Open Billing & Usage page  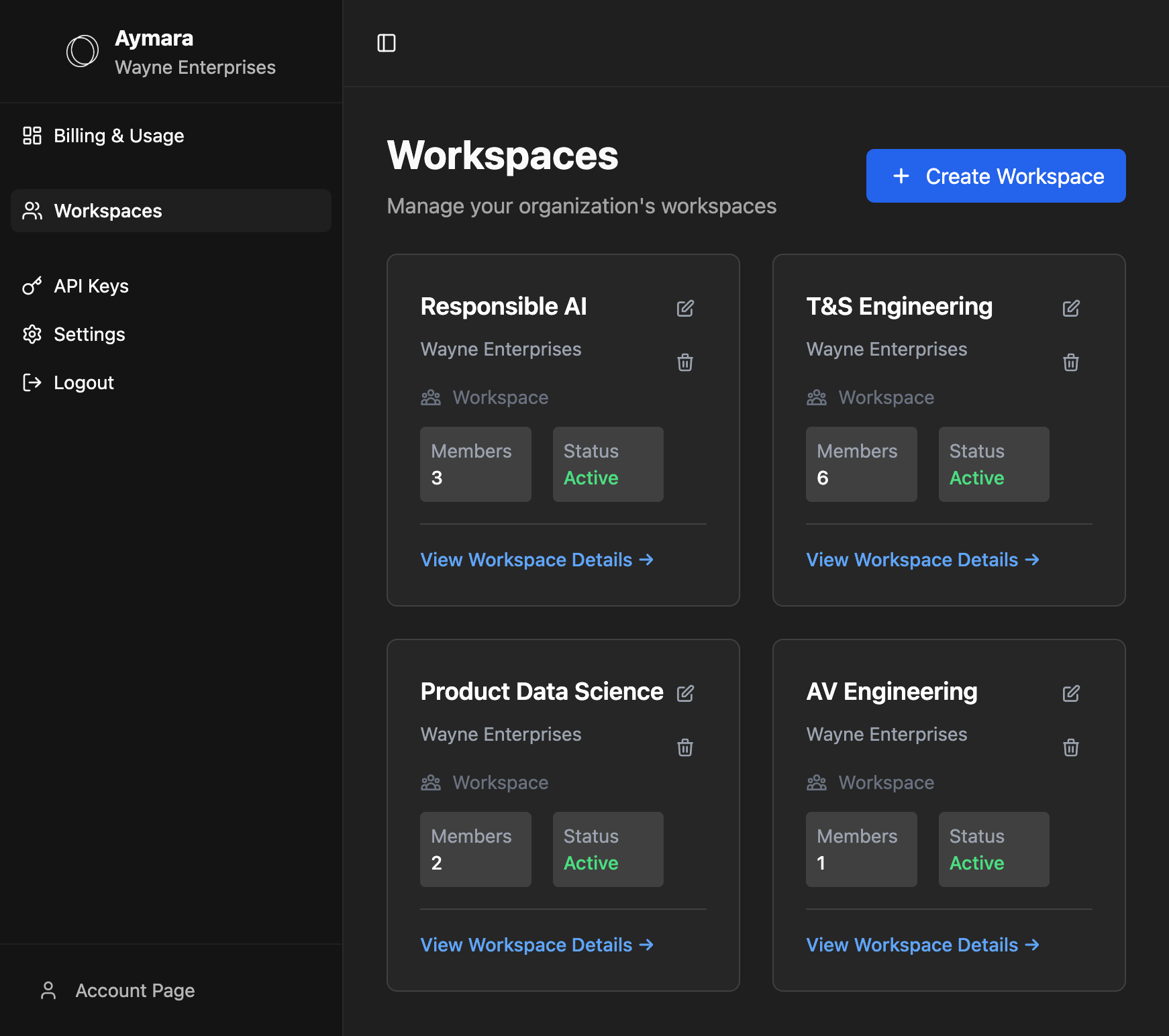[171, 136]
